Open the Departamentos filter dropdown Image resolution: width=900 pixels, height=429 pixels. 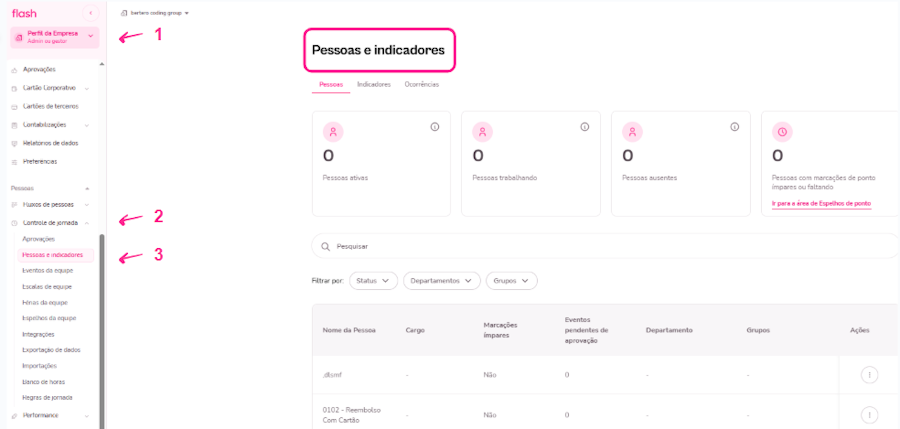441,281
